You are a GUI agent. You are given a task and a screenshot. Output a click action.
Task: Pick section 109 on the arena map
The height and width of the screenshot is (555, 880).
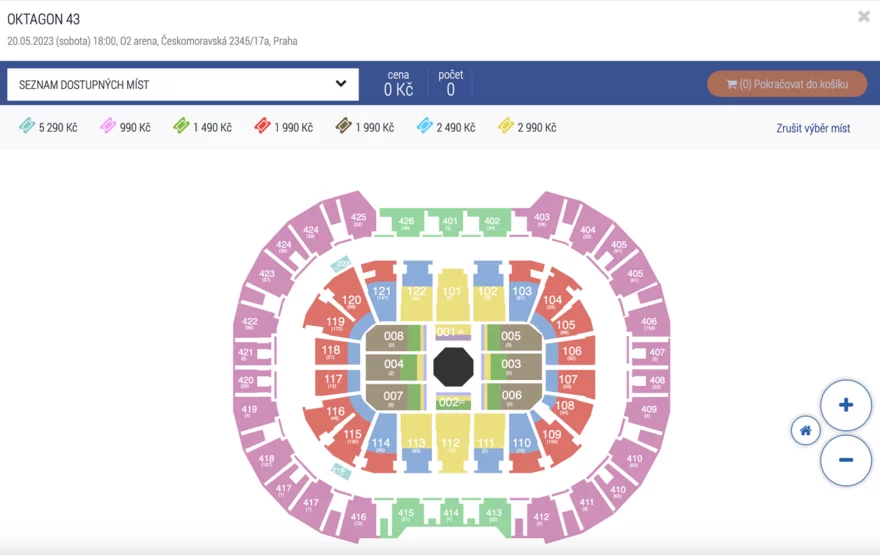coord(552,436)
